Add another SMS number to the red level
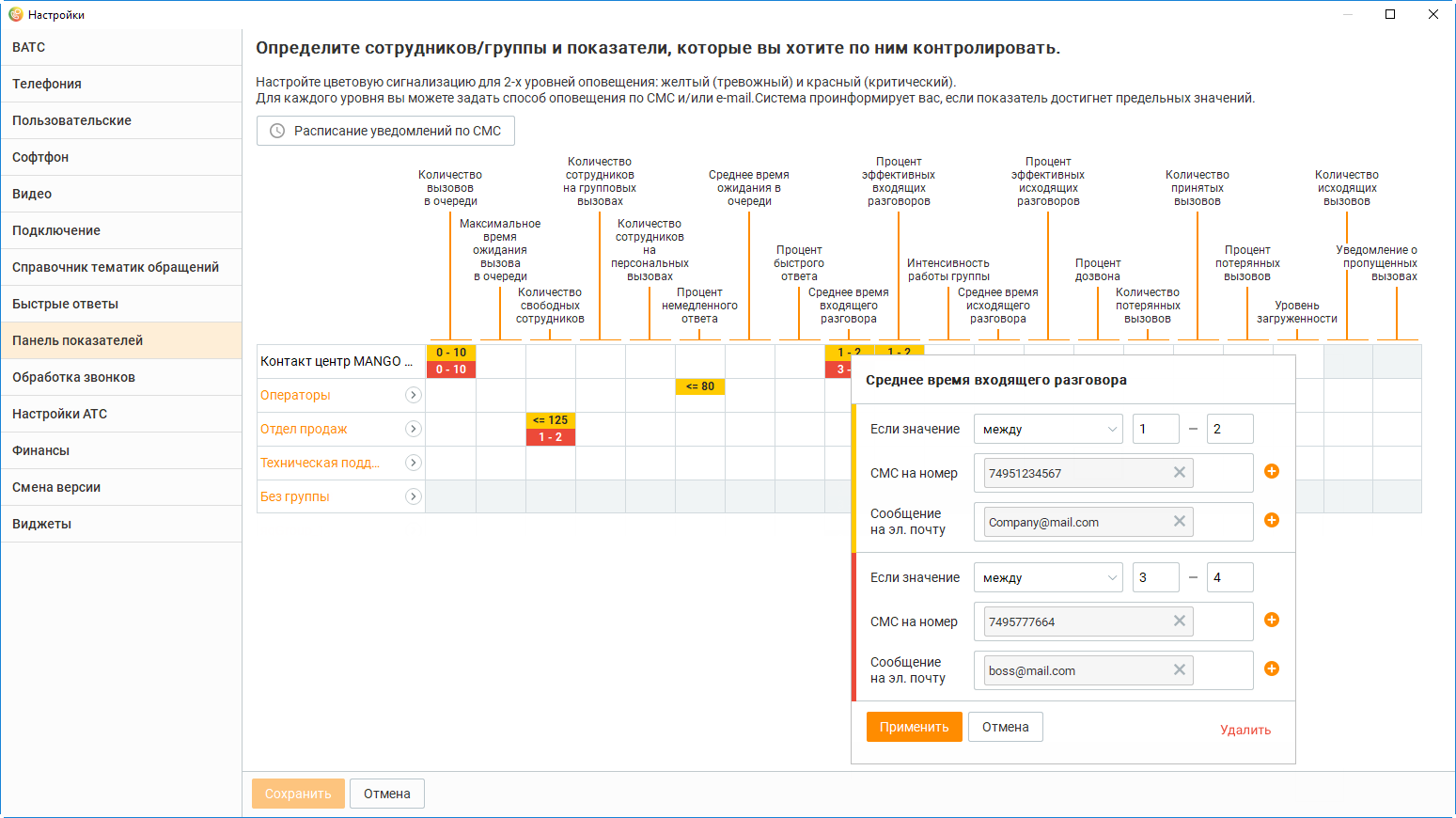 coord(1272,620)
